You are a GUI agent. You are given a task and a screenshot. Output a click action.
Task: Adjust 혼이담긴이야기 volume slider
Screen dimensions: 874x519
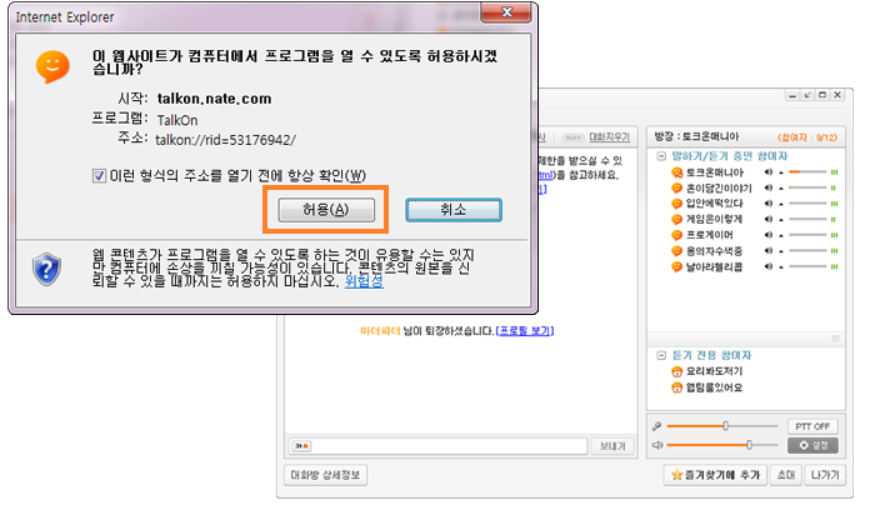(808, 188)
